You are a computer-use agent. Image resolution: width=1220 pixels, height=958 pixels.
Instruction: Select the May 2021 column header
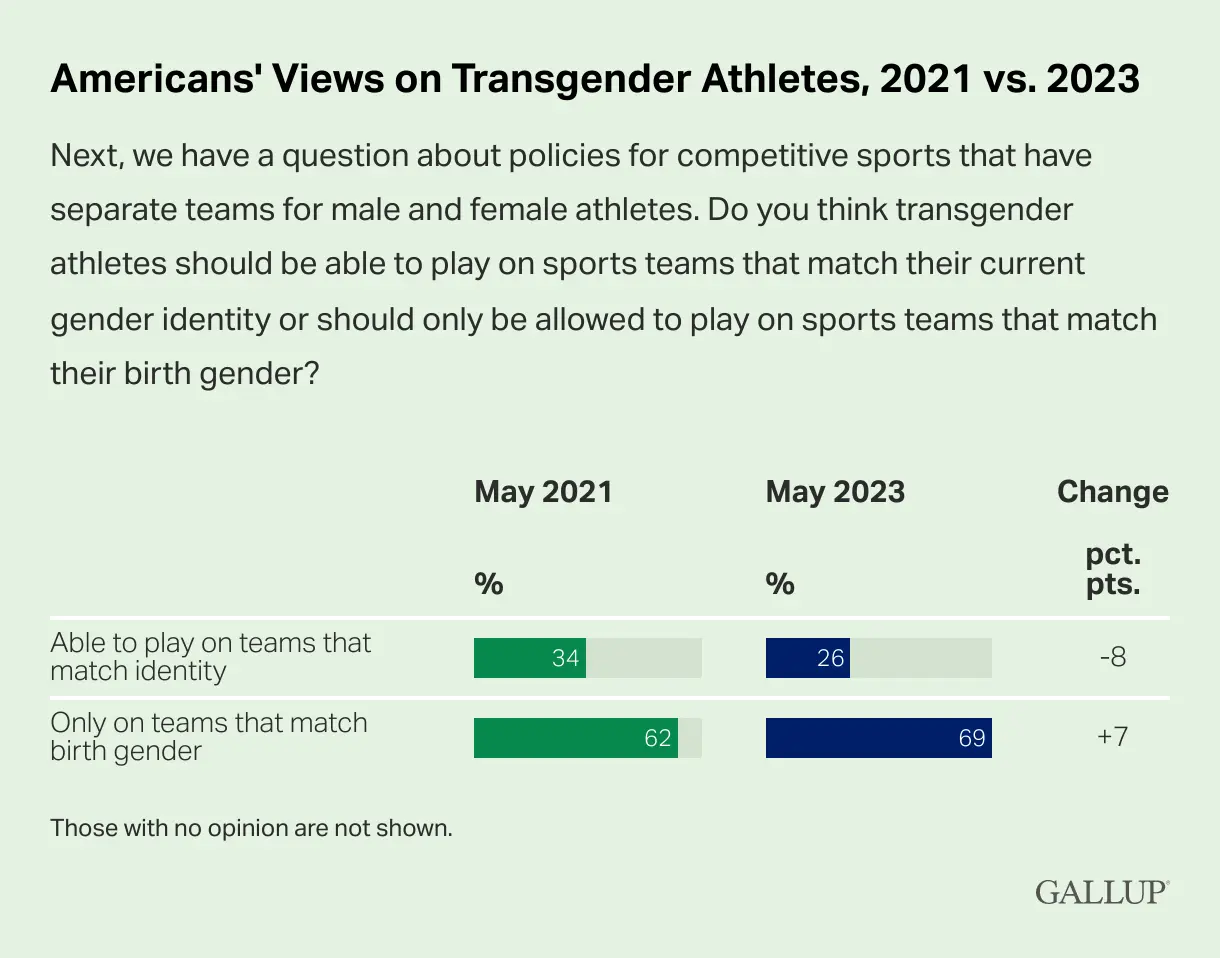[x=543, y=492]
